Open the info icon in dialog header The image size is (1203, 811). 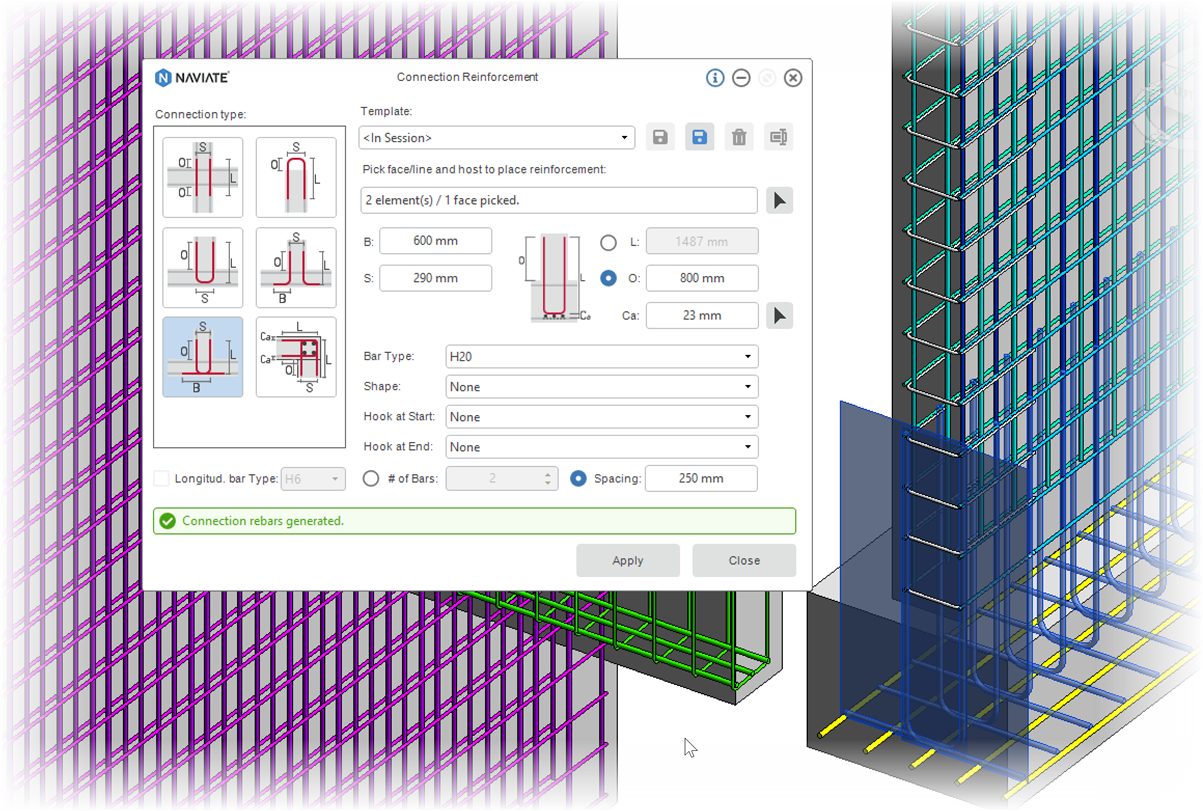(715, 77)
